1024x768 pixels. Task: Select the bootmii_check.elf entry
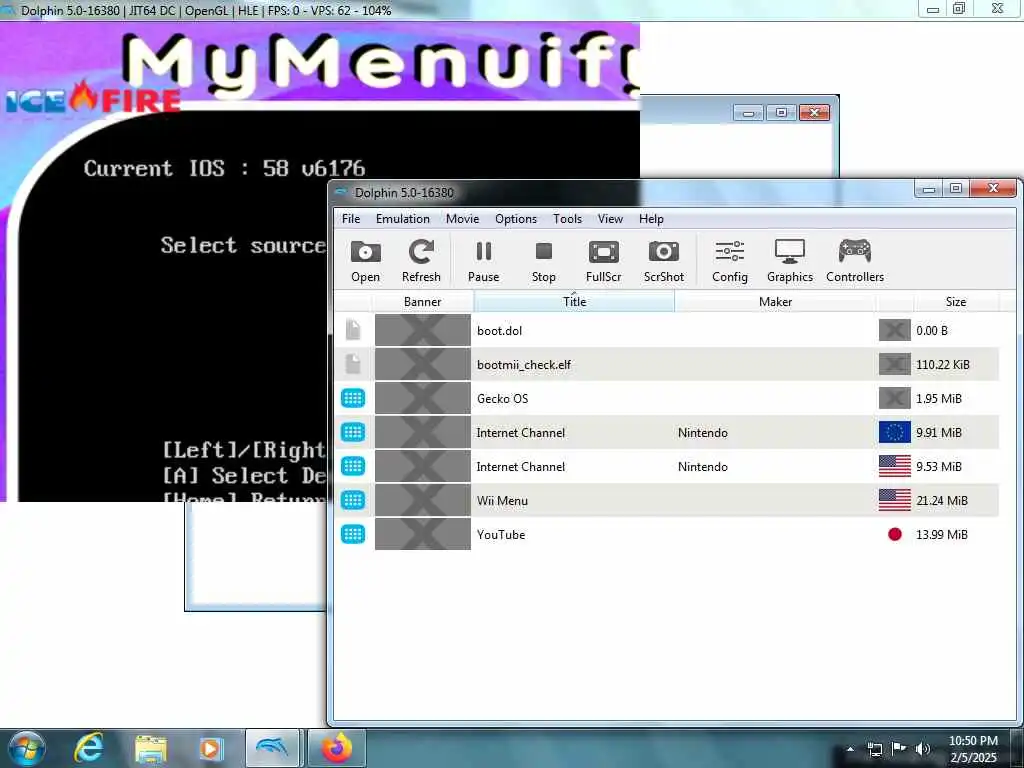tap(667, 364)
